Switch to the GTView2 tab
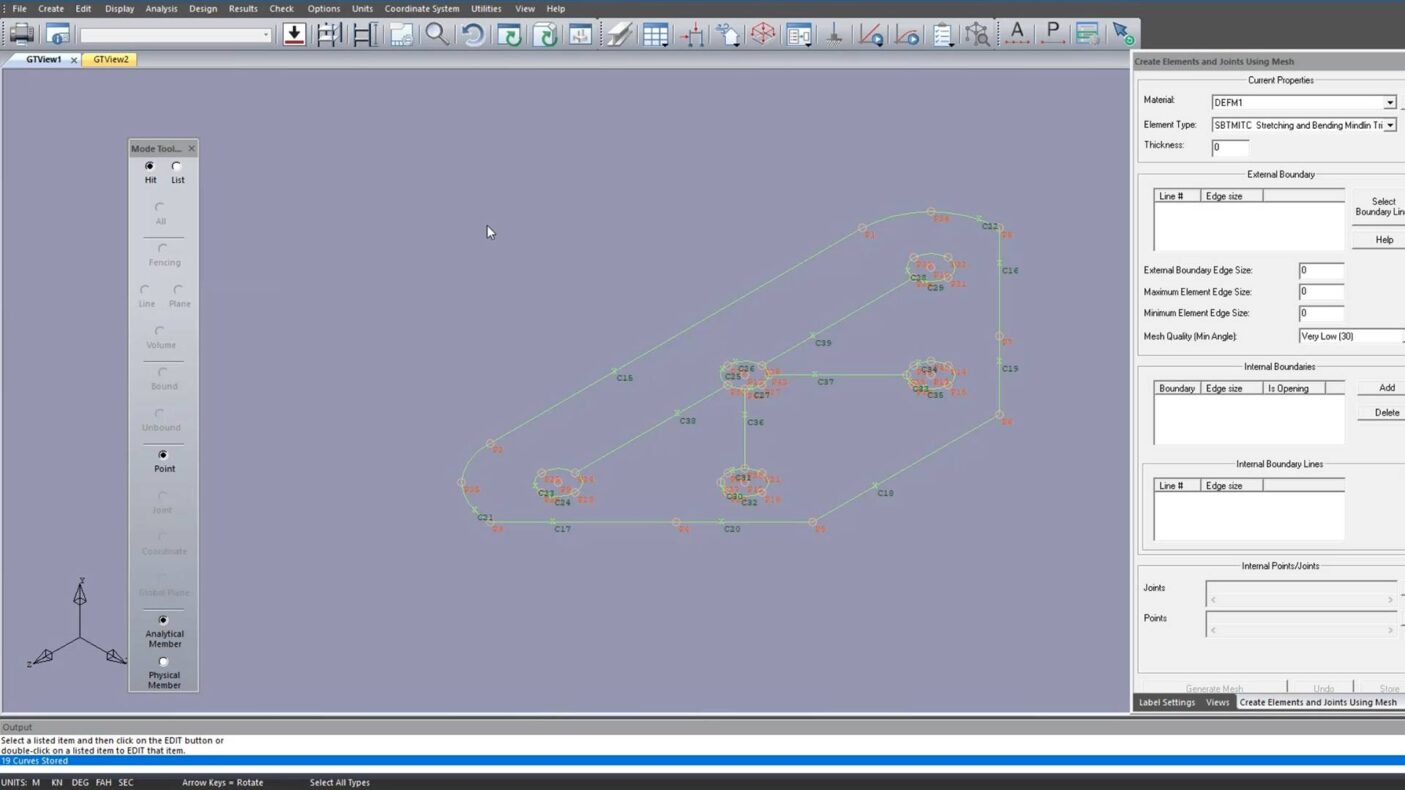 coord(110,60)
